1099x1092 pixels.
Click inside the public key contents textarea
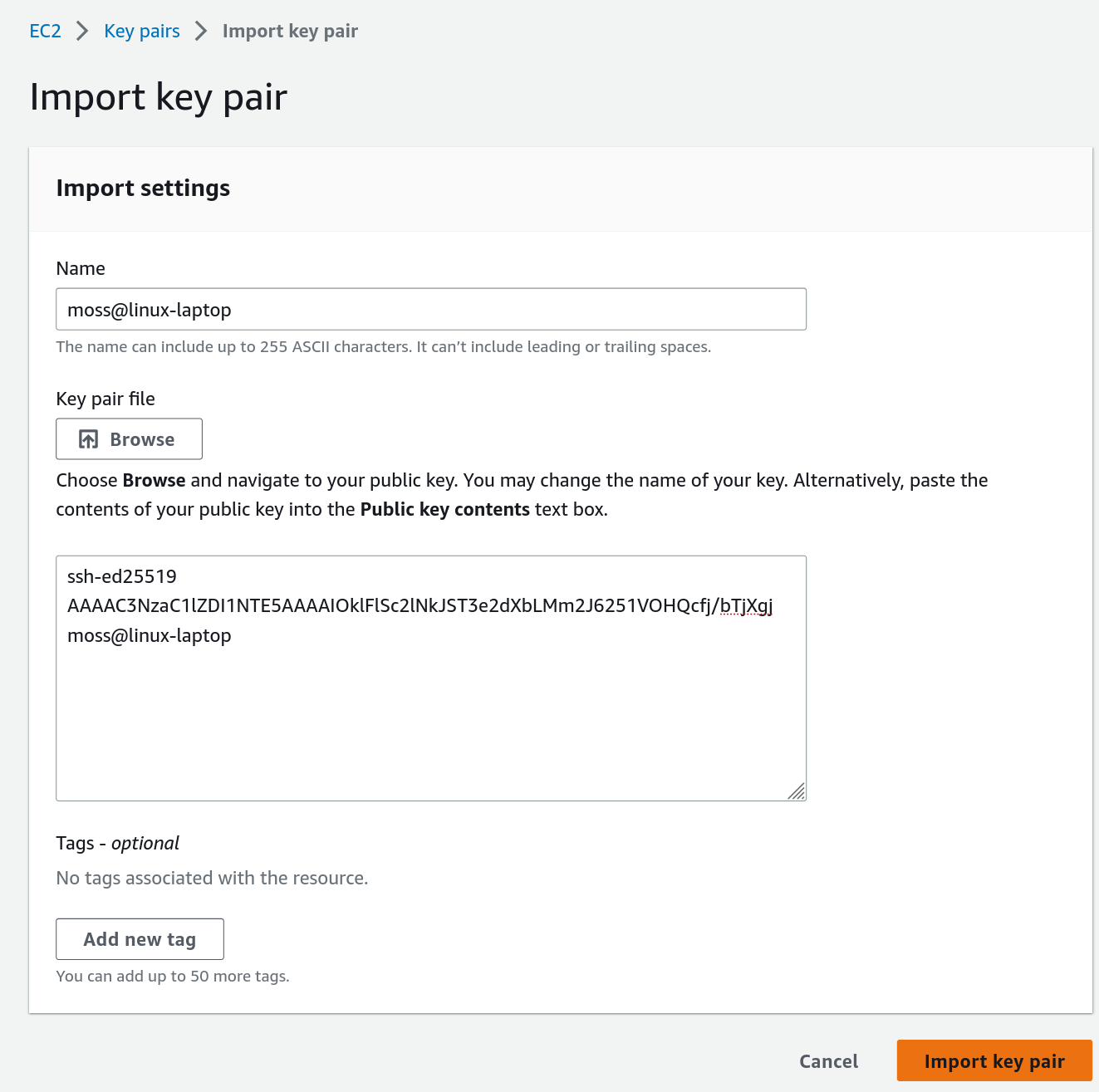pos(430,714)
